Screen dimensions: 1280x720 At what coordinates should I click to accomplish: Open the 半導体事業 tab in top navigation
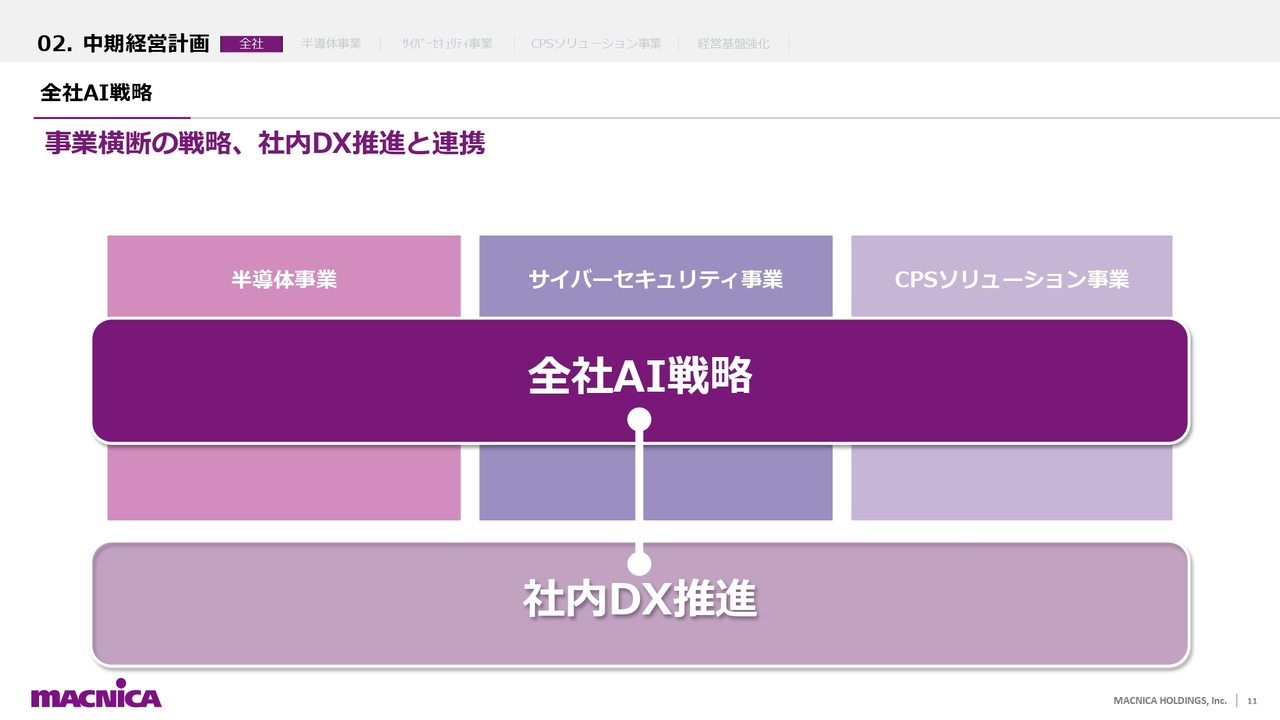[331, 44]
